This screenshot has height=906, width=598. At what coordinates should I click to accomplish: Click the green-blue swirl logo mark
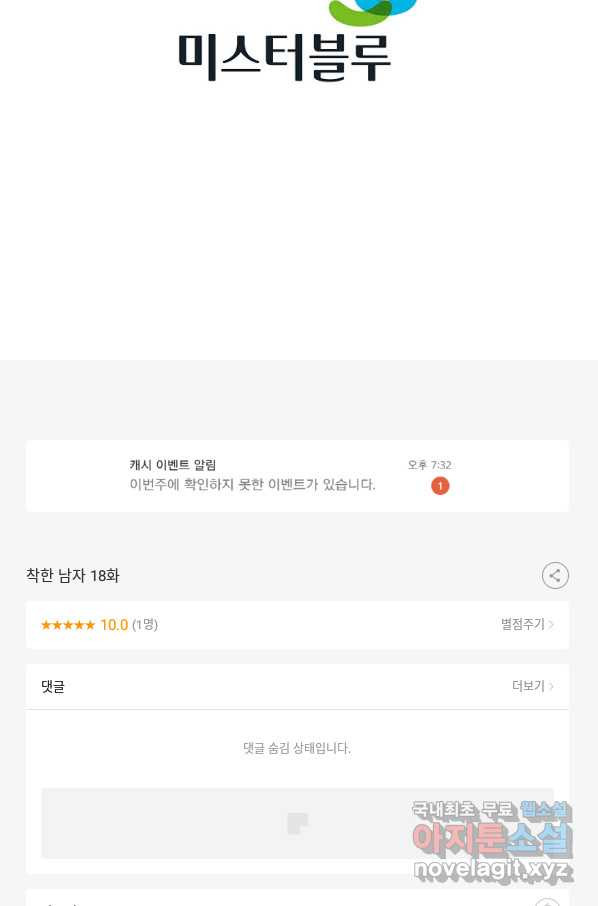point(372,12)
